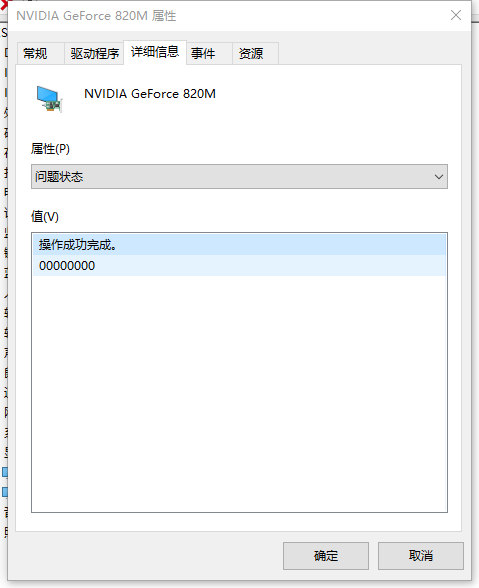Screen dimensions: 479x588
Task: Confirm with the 确定 button
Action: (326, 555)
